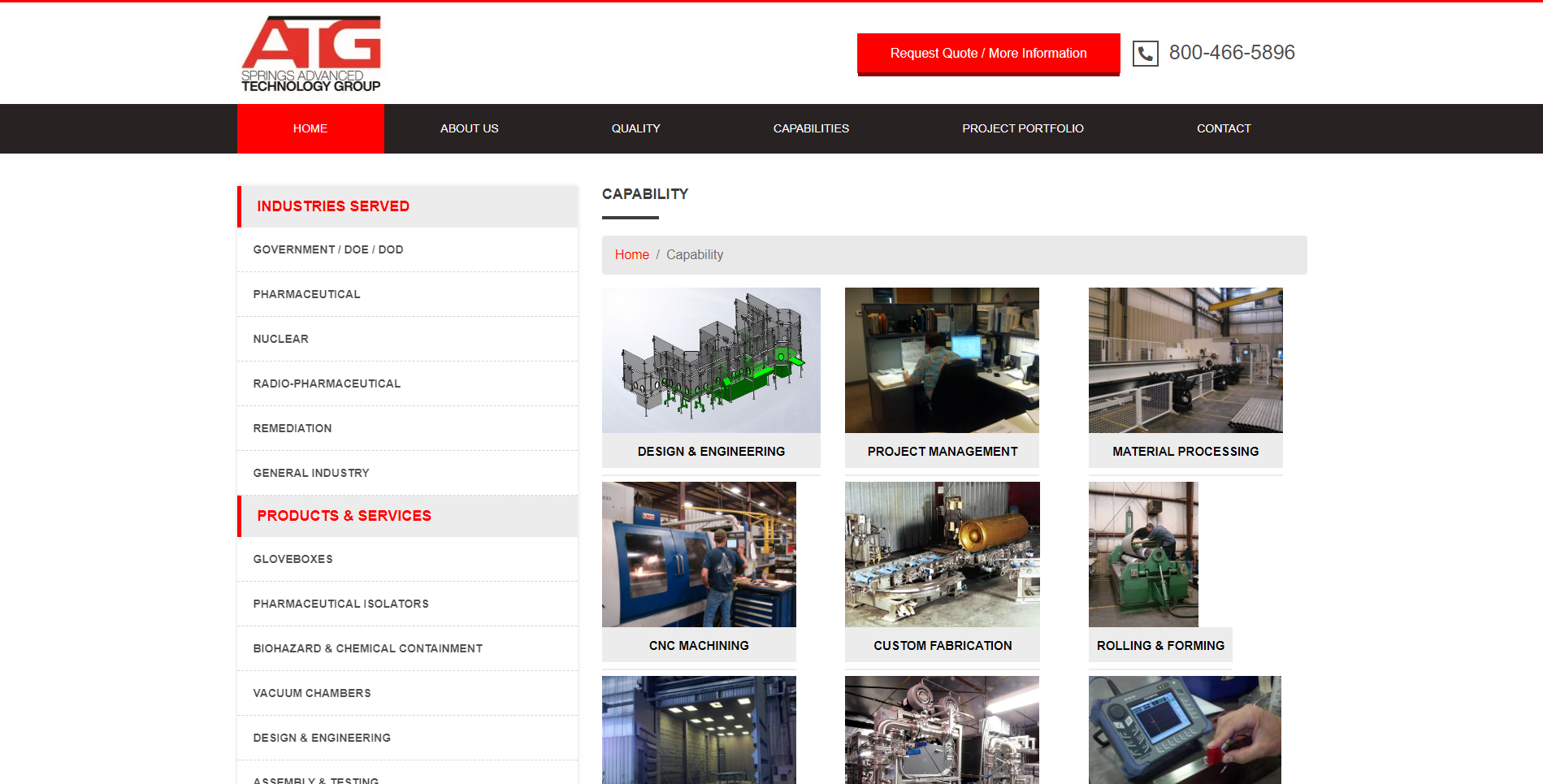Click the ATG Springs logo

click(311, 52)
